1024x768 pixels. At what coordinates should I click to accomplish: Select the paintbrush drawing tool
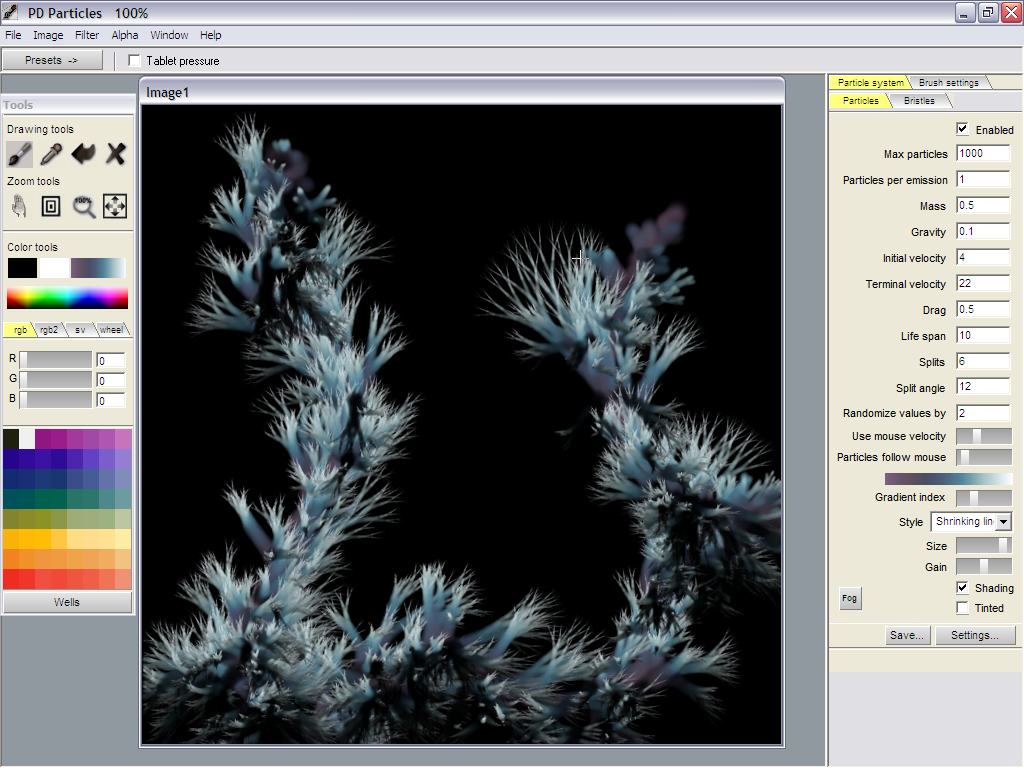point(19,154)
